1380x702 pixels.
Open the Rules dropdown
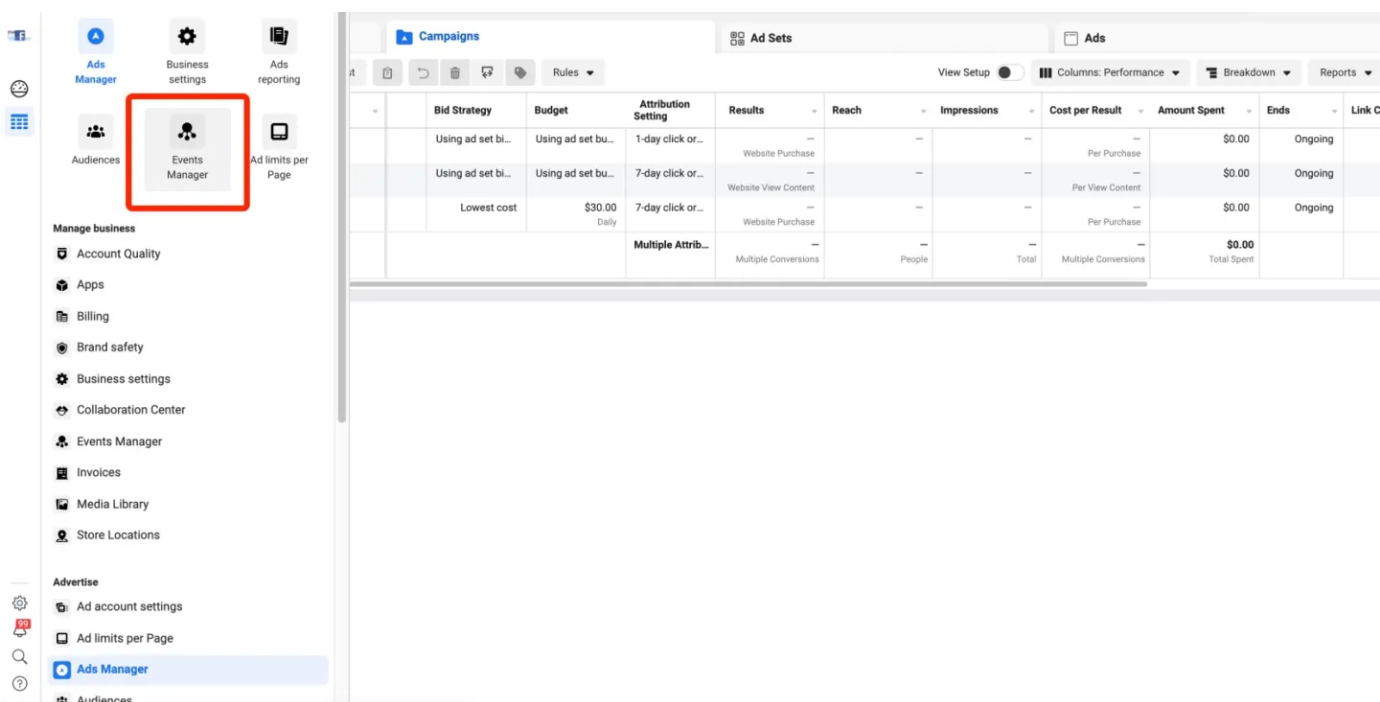click(573, 73)
